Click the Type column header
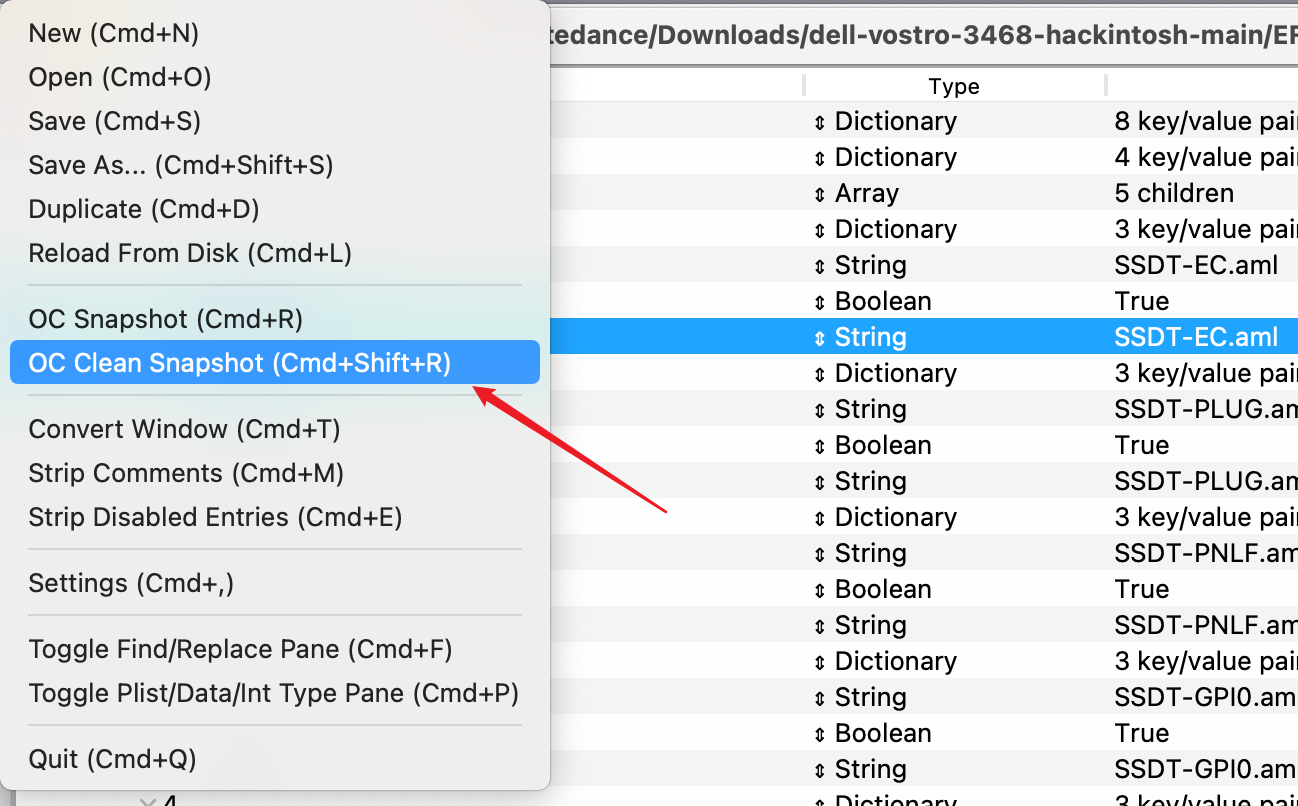 (954, 86)
